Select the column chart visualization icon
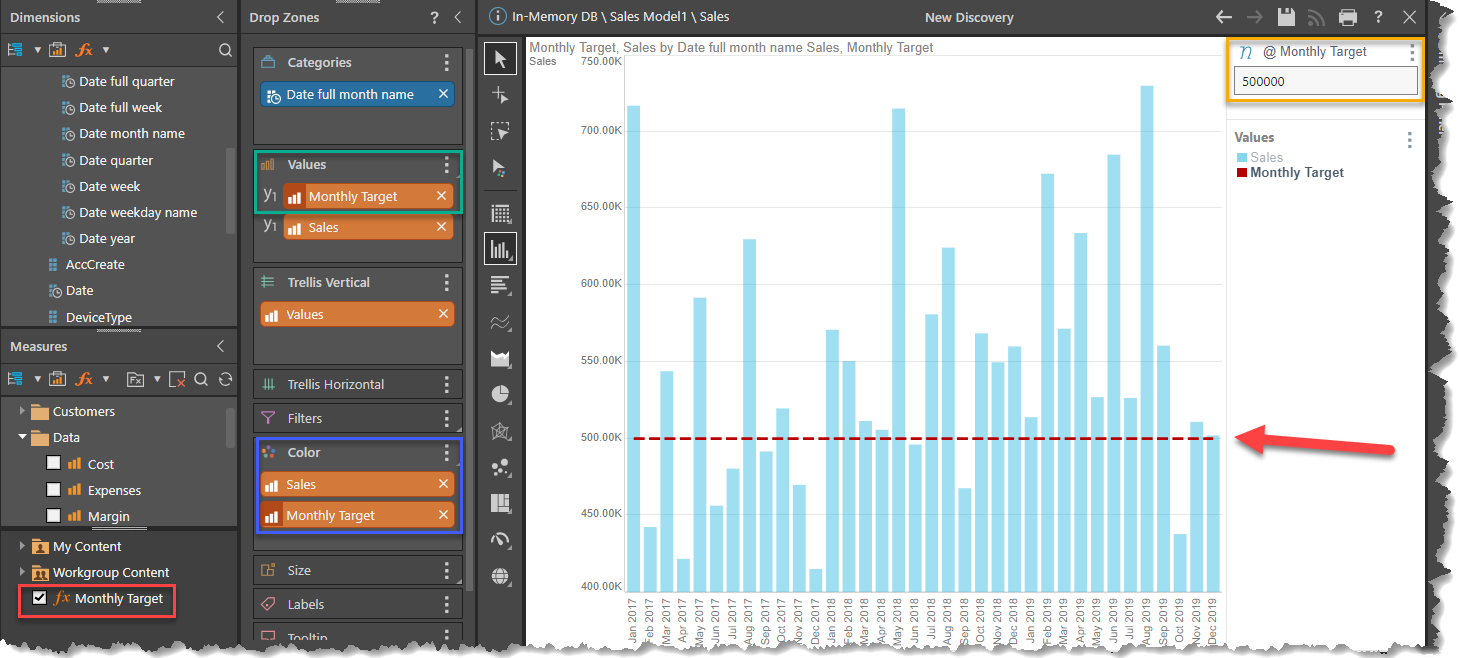Image resolution: width=1459 pixels, height=658 pixels. pos(500,248)
